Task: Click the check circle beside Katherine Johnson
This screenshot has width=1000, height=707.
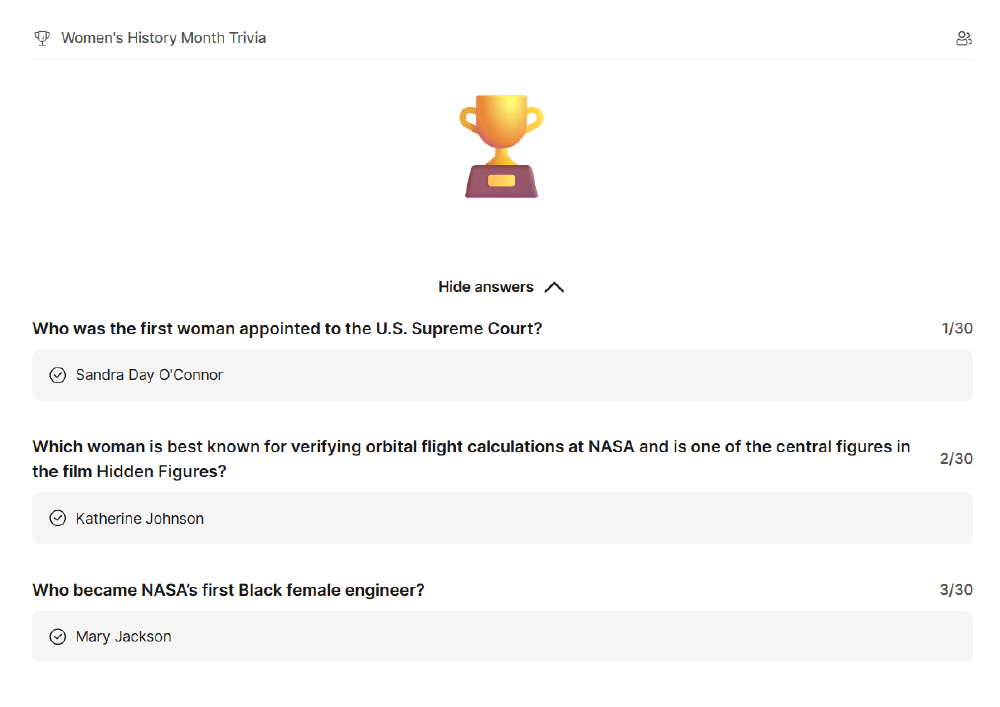Action: (x=58, y=518)
